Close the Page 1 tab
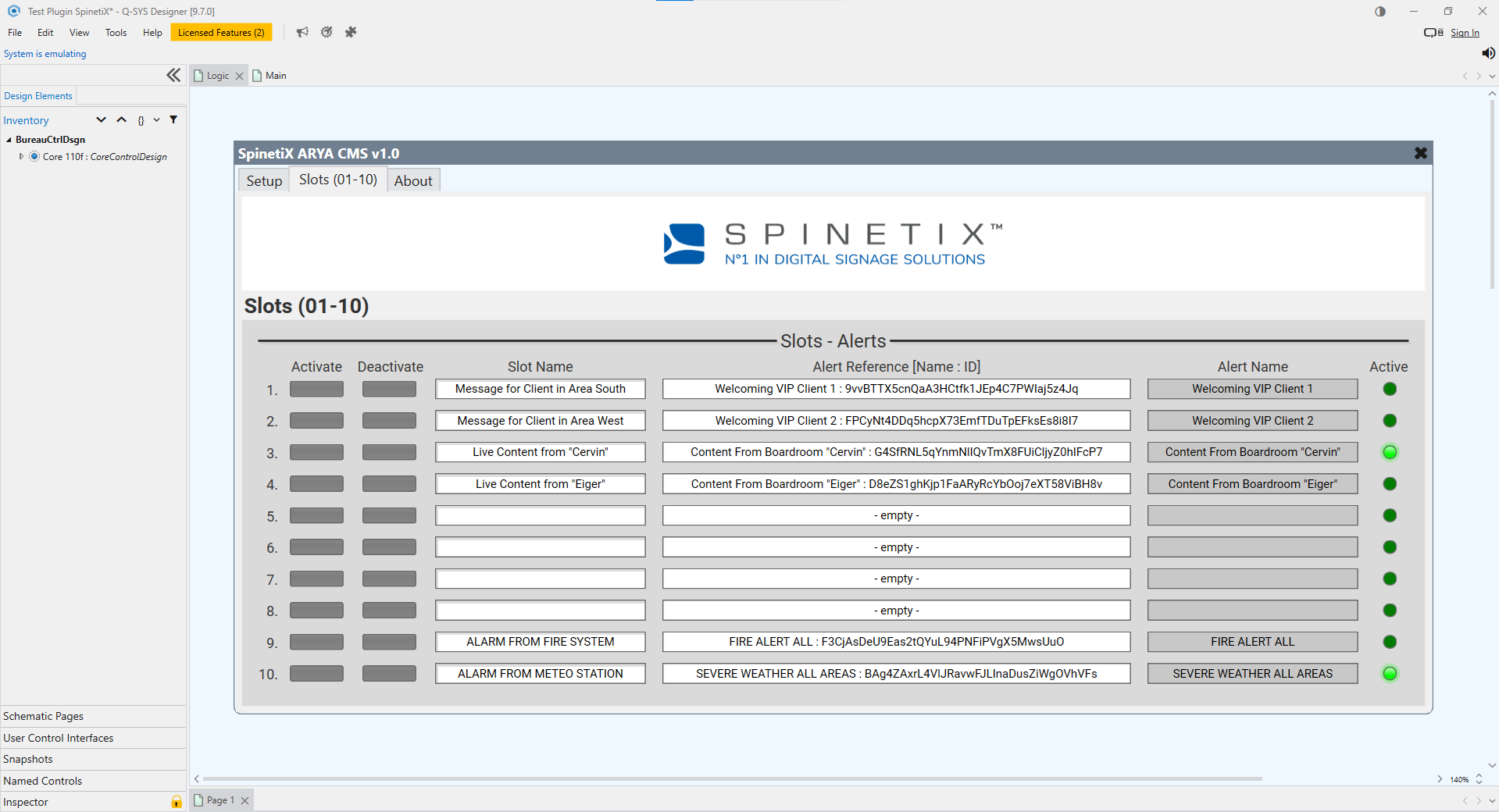Viewport: 1499px width, 812px height. pos(244,800)
